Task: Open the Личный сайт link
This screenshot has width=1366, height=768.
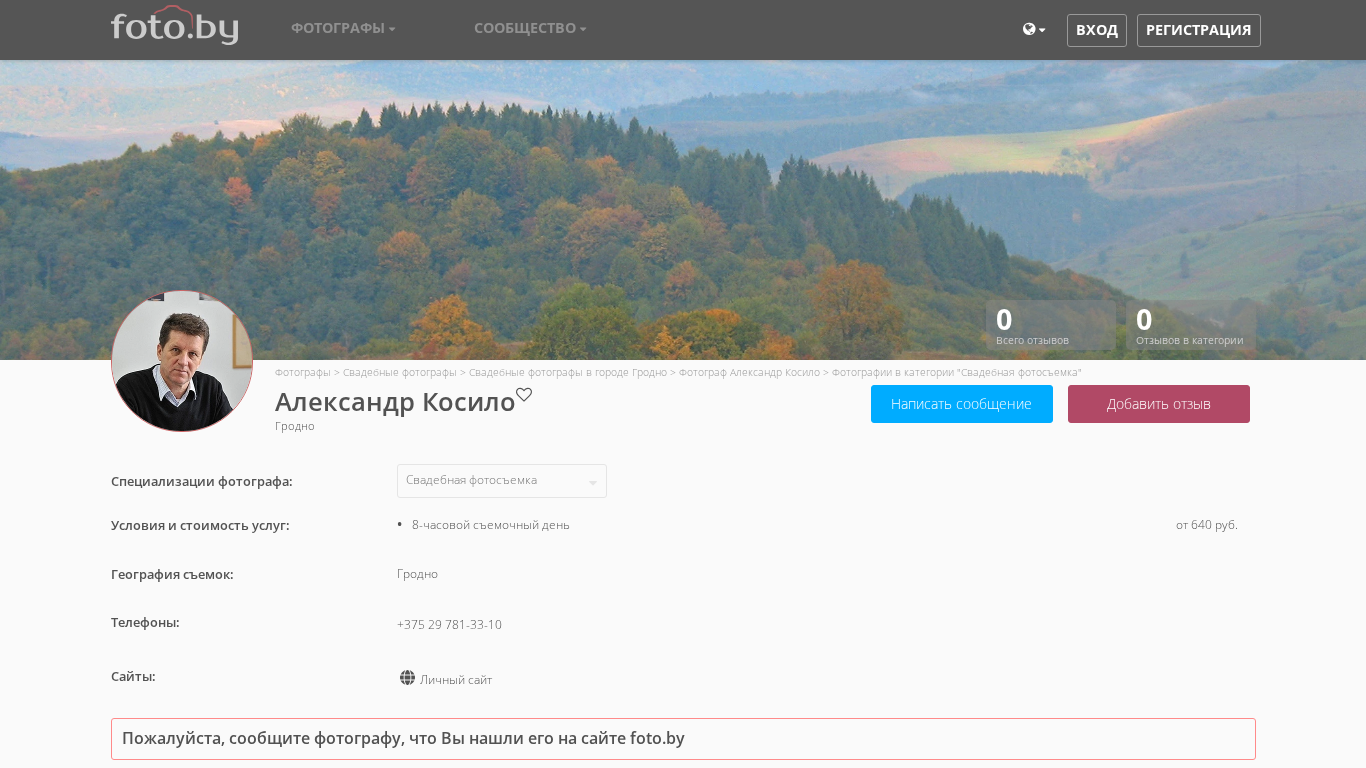Action: tap(456, 680)
